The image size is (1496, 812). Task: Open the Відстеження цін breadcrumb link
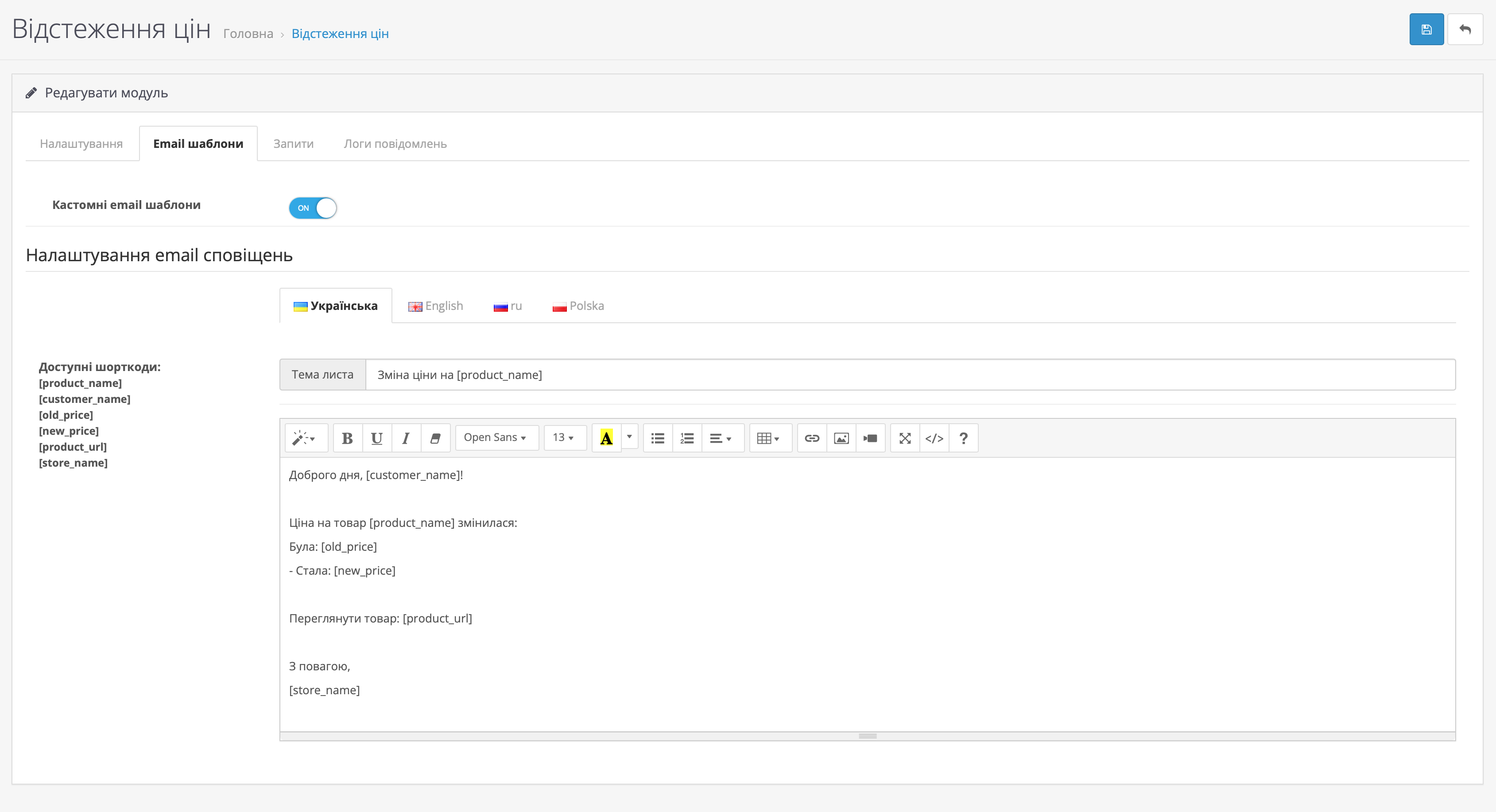(x=340, y=34)
